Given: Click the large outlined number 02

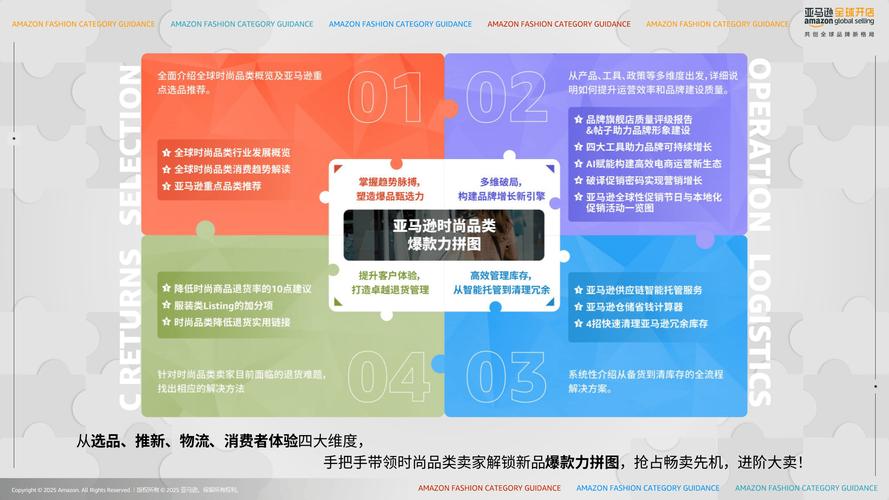Looking at the screenshot, I should [507, 97].
